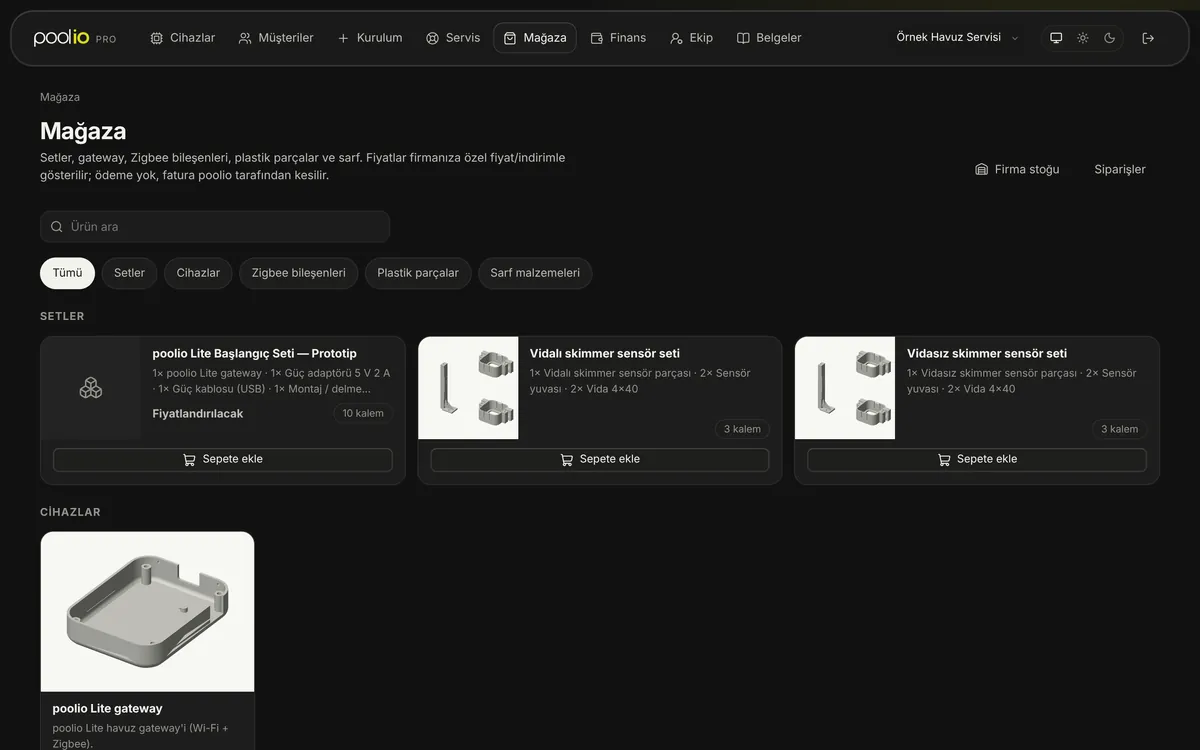Click the Vidasız skimmer sensör seti title

pos(987,353)
